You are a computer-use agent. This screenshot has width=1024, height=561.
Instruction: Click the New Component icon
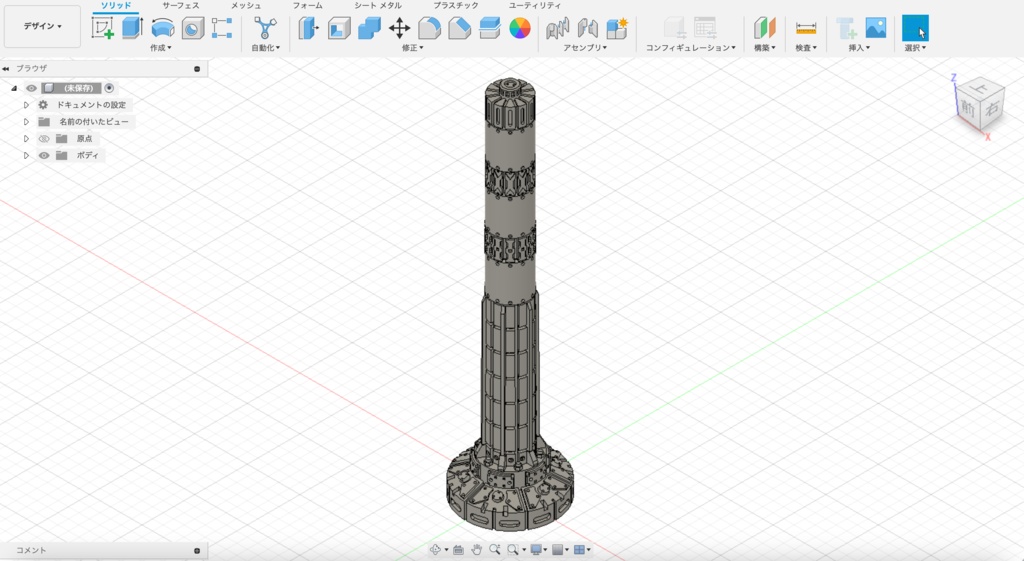pos(617,28)
